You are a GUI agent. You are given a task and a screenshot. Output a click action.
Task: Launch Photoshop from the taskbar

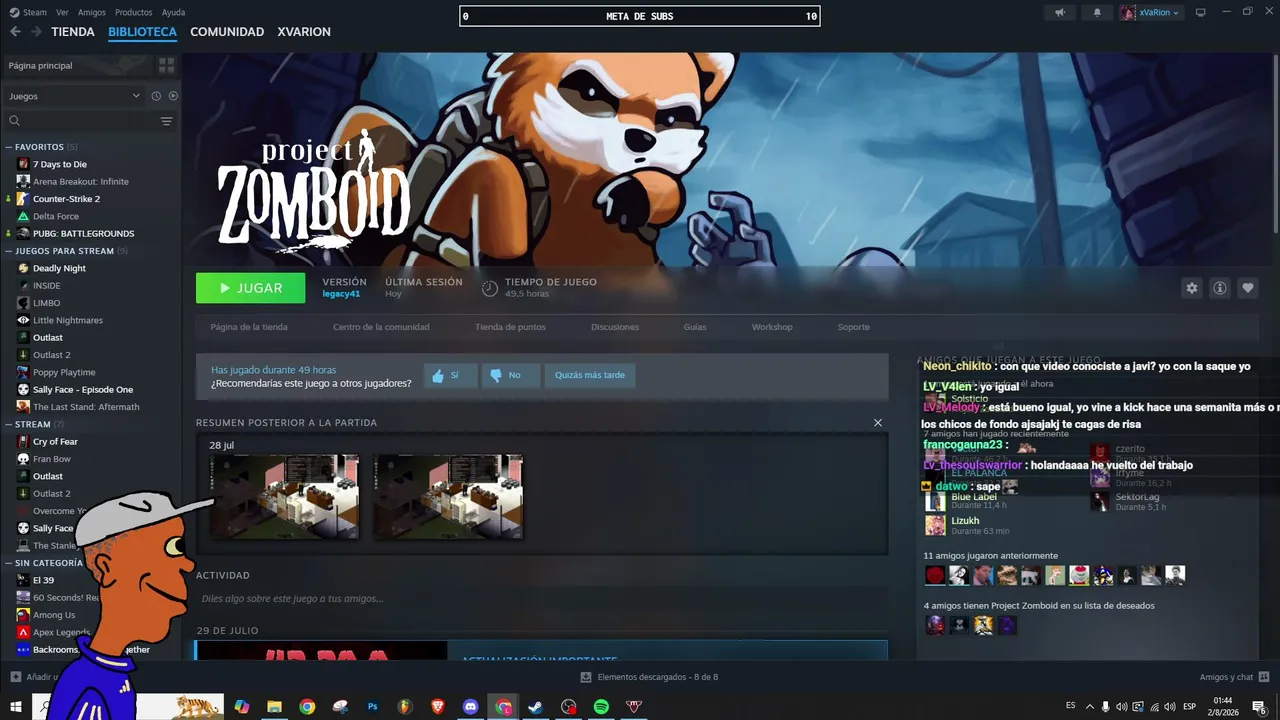coord(373,707)
